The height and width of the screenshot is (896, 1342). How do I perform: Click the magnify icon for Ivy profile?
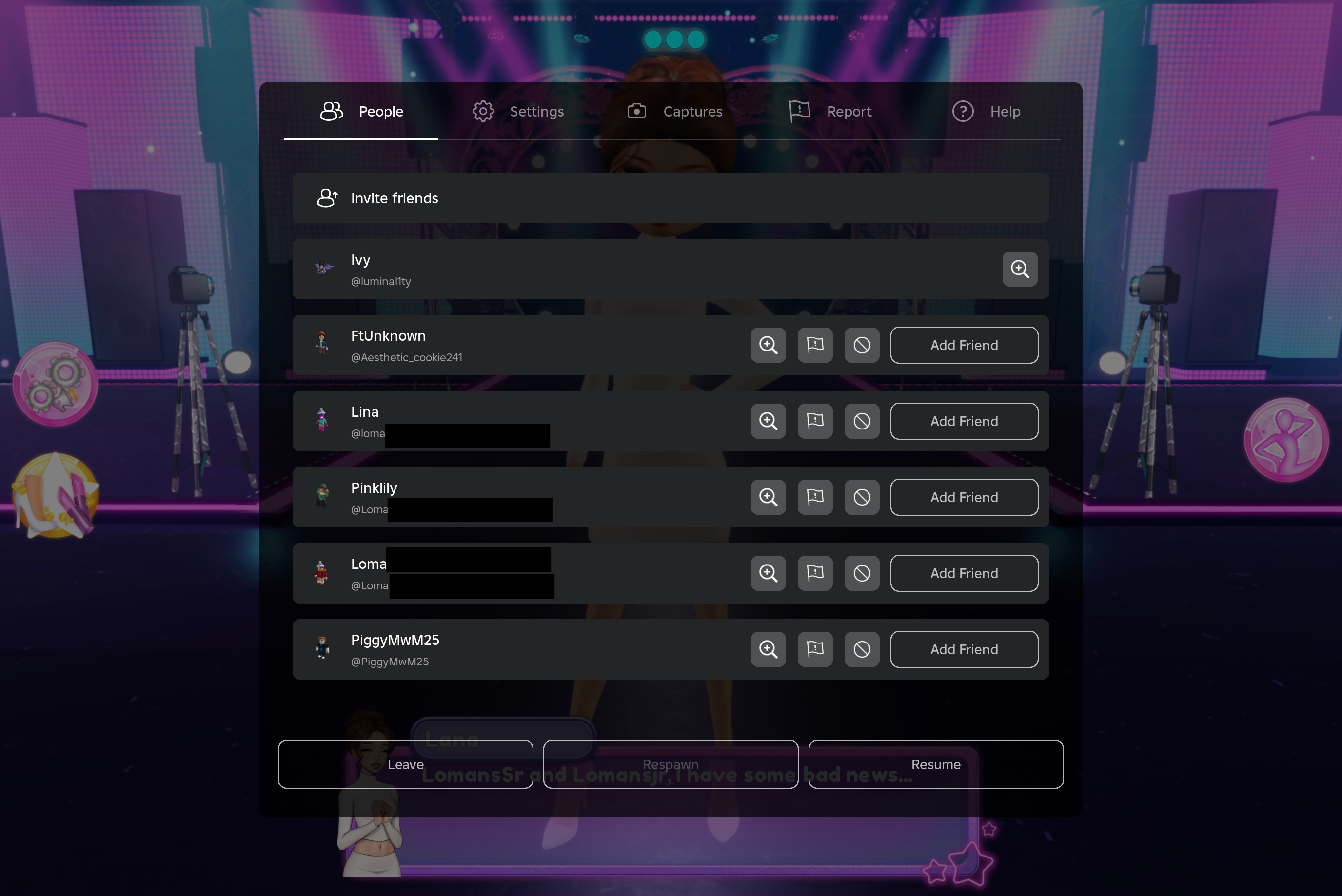(x=1019, y=269)
